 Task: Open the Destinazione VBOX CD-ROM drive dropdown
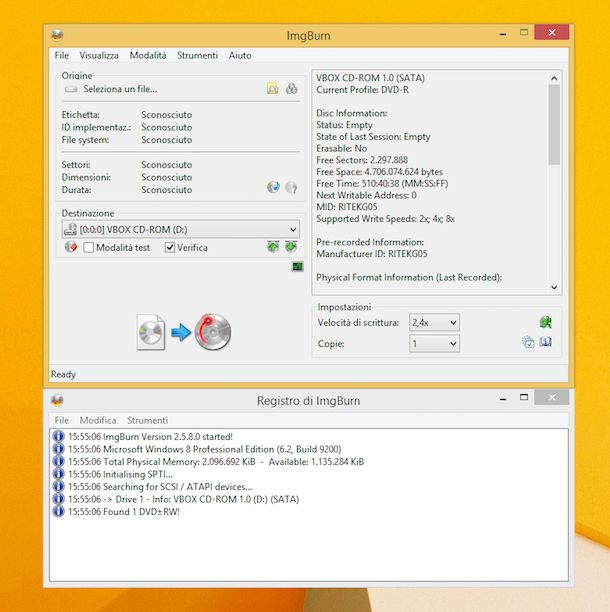coord(181,230)
